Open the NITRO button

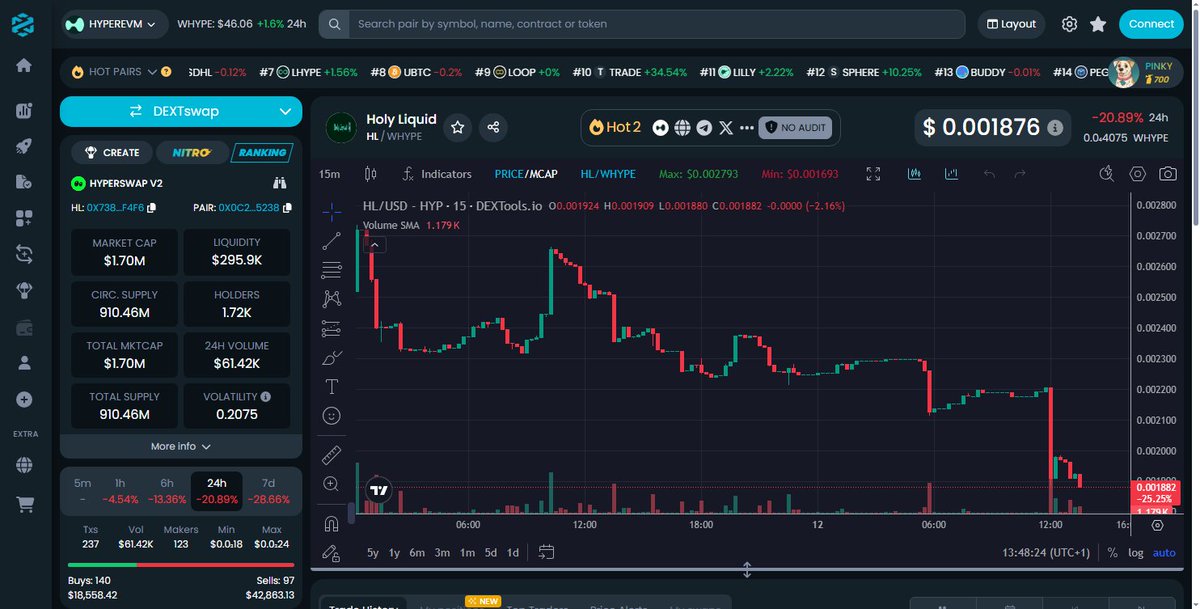click(x=192, y=153)
